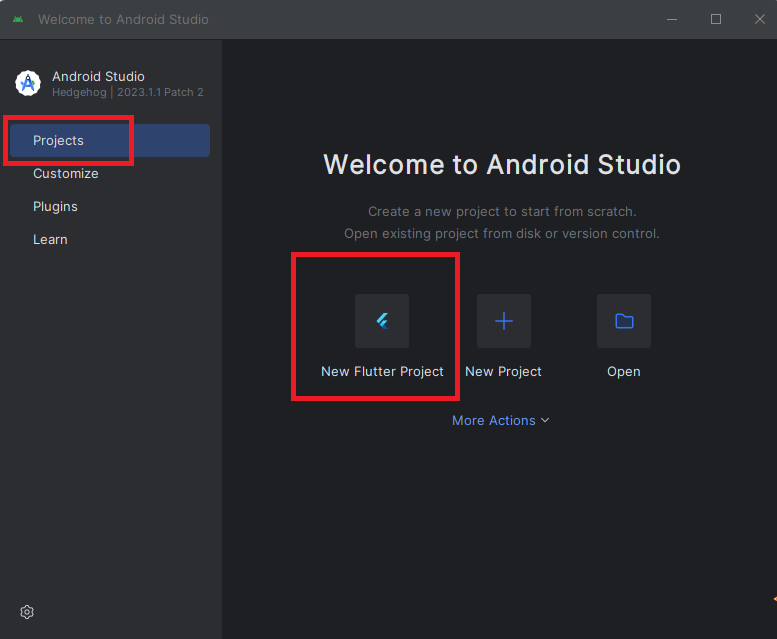Click the Android Studio name in sidebar
The height and width of the screenshot is (639, 777).
point(99,76)
